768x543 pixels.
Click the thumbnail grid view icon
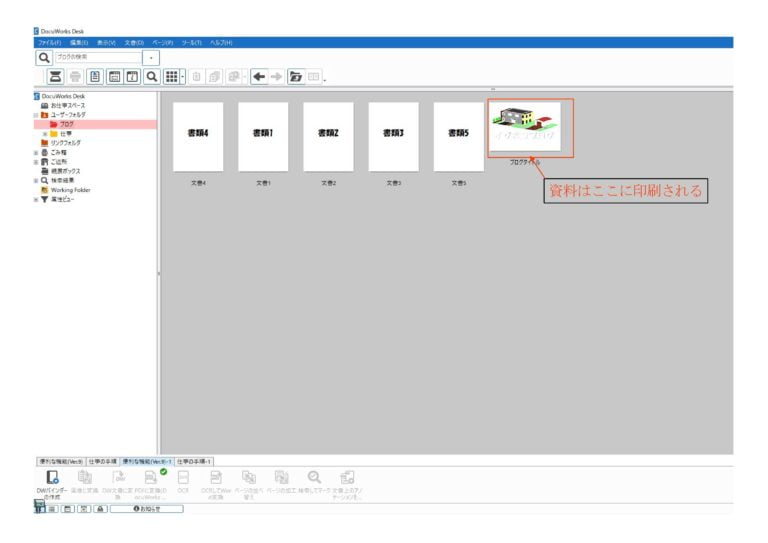171,76
